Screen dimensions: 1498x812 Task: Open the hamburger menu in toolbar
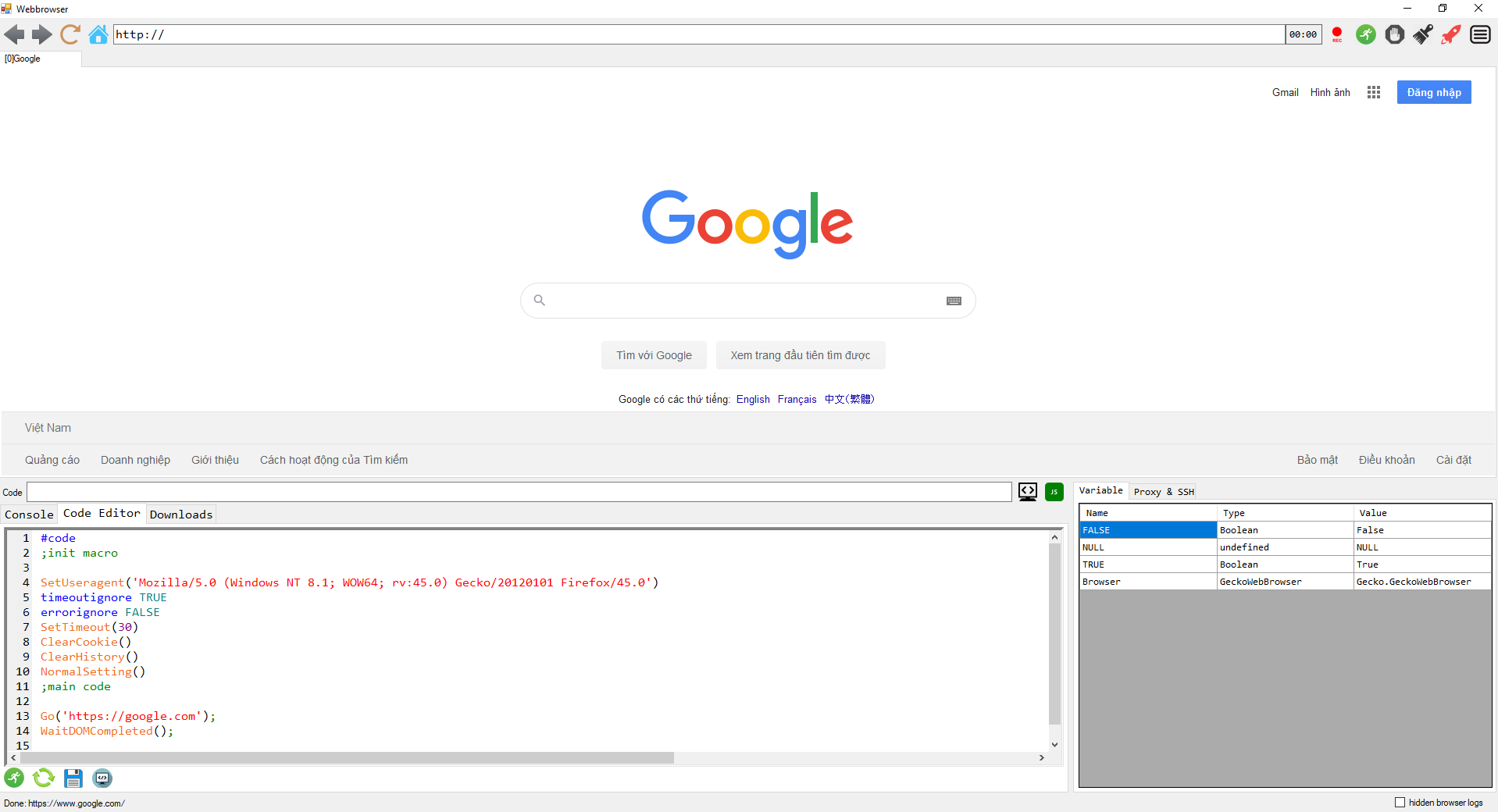pyautogui.click(x=1480, y=34)
